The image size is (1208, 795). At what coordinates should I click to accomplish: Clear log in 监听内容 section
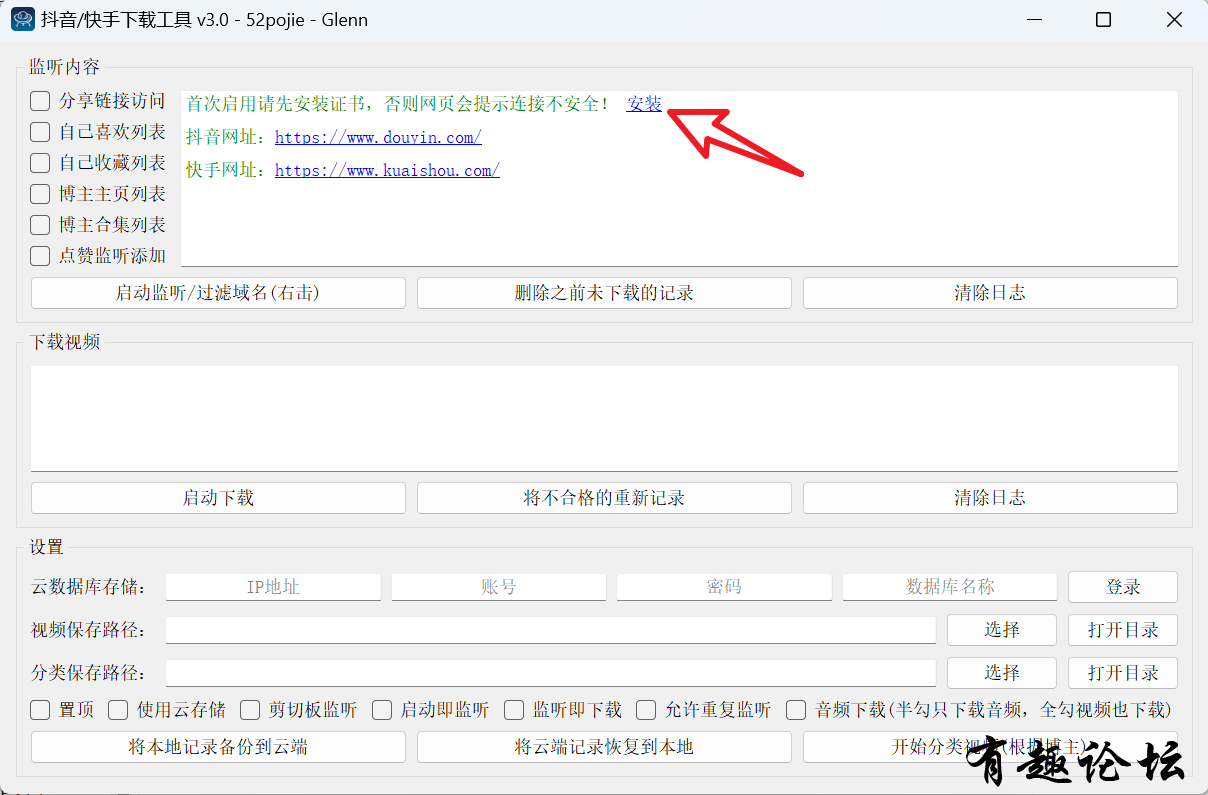tap(990, 293)
